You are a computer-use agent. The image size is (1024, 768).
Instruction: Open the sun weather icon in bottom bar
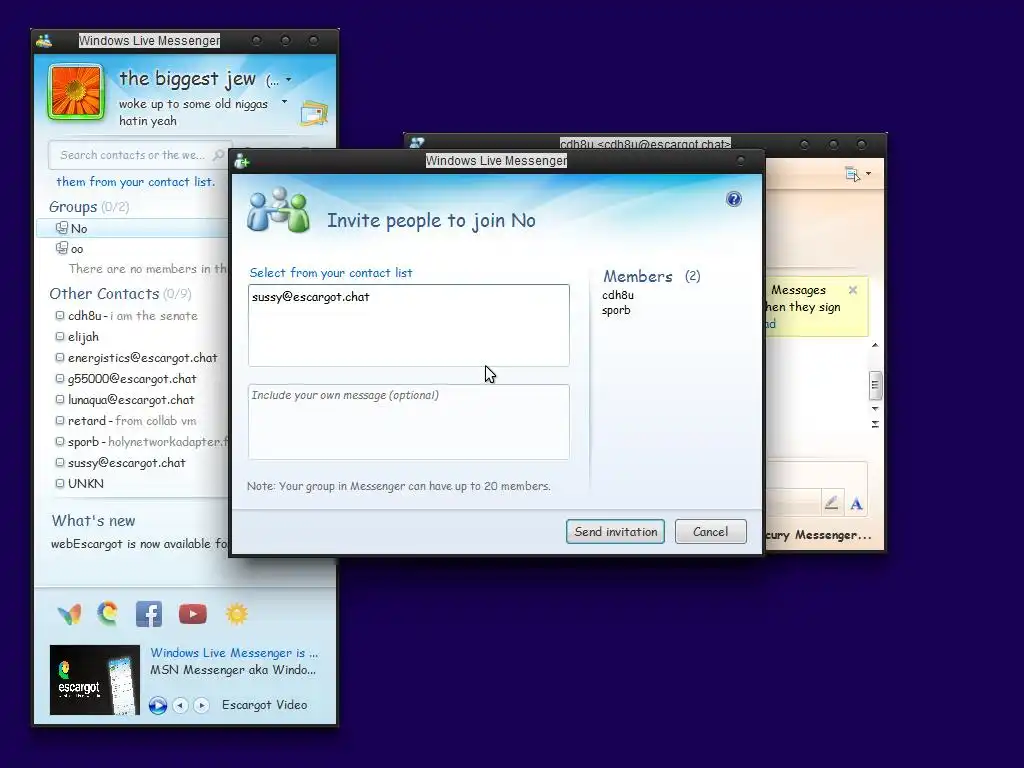pos(236,614)
